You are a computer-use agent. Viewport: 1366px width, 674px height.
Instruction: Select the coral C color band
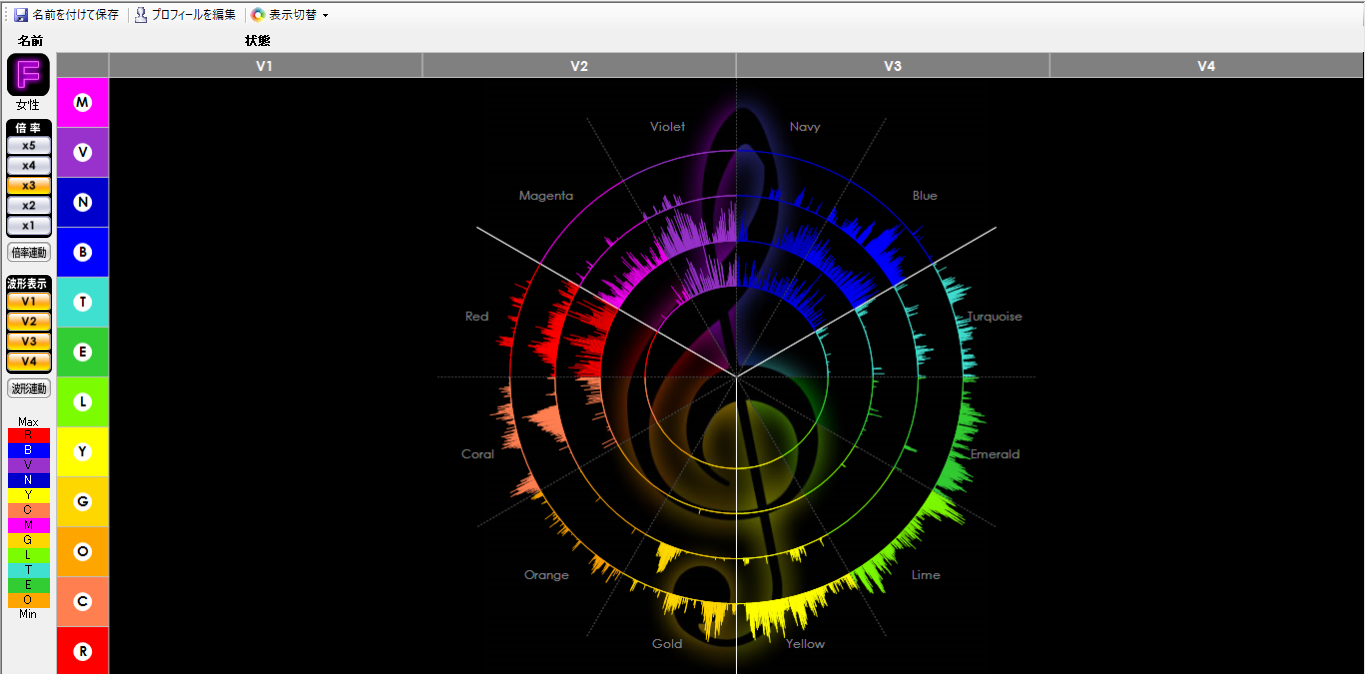(x=83, y=601)
